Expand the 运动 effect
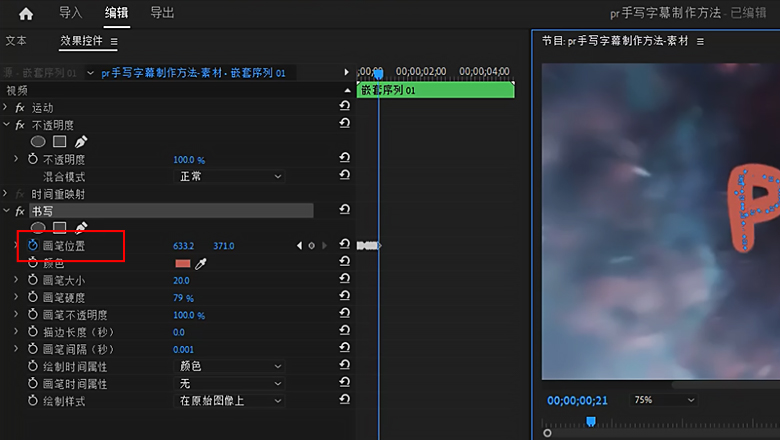Screen dimensions: 780x440 pos(5,107)
